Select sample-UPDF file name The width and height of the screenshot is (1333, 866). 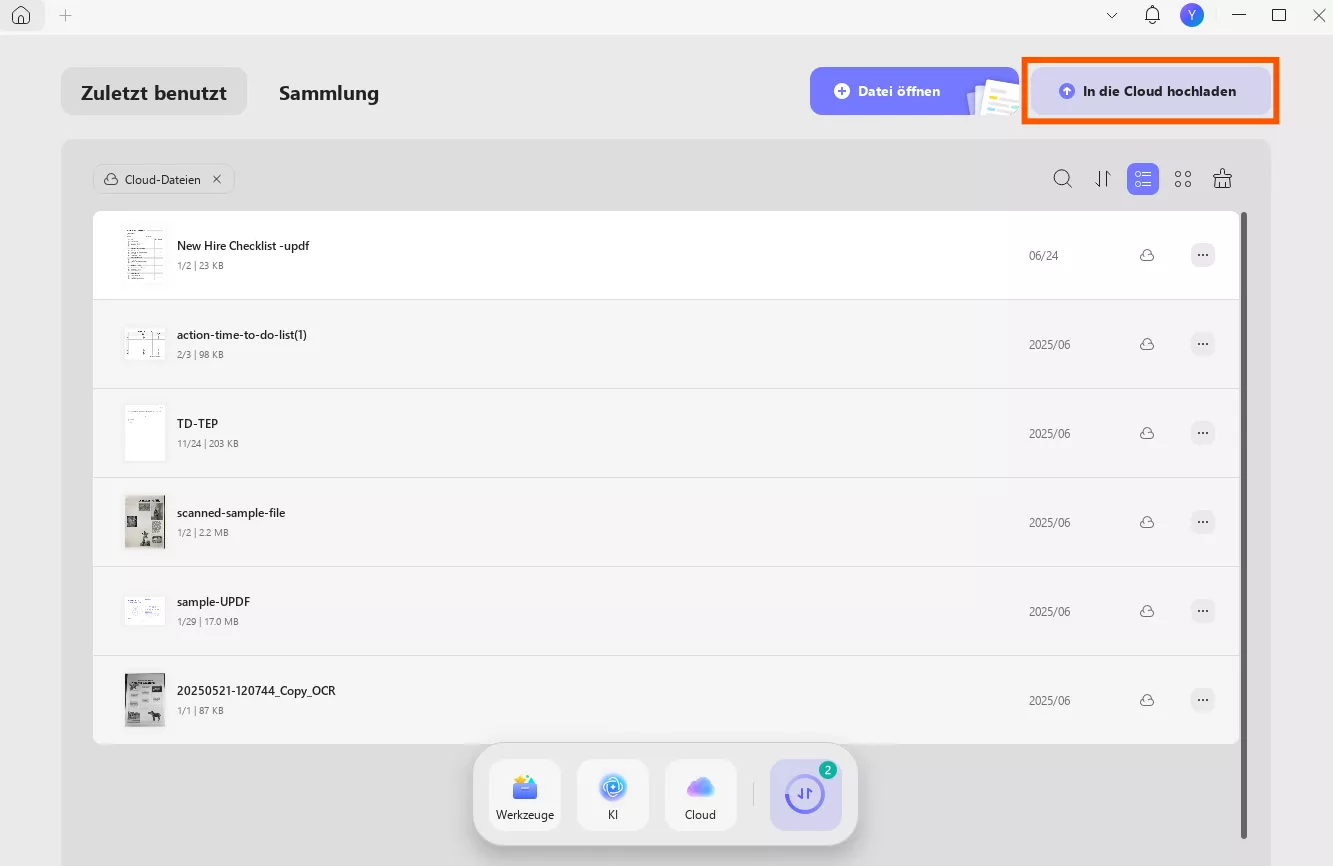tap(213, 602)
